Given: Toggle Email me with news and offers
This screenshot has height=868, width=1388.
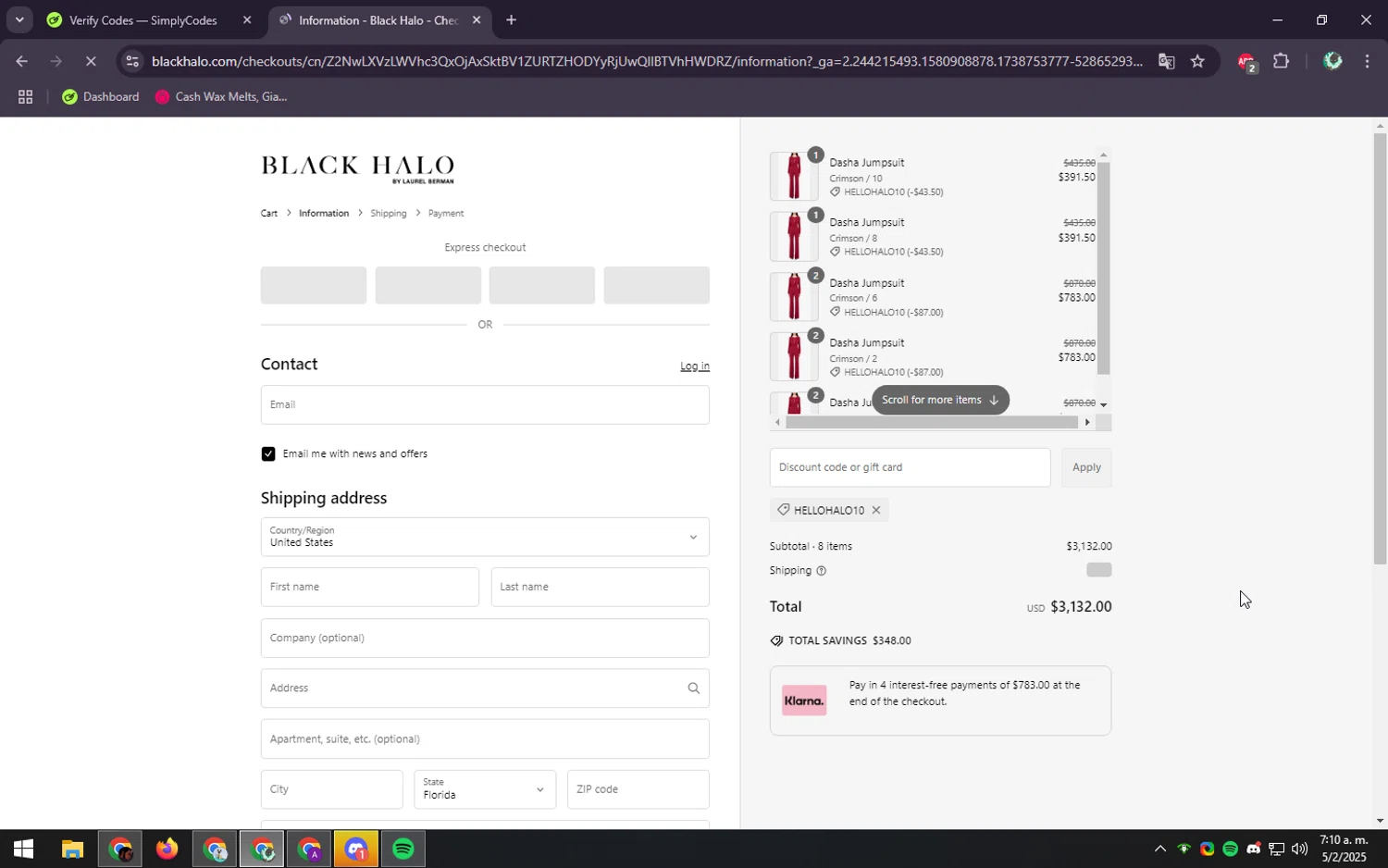Looking at the screenshot, I should 268,453.
